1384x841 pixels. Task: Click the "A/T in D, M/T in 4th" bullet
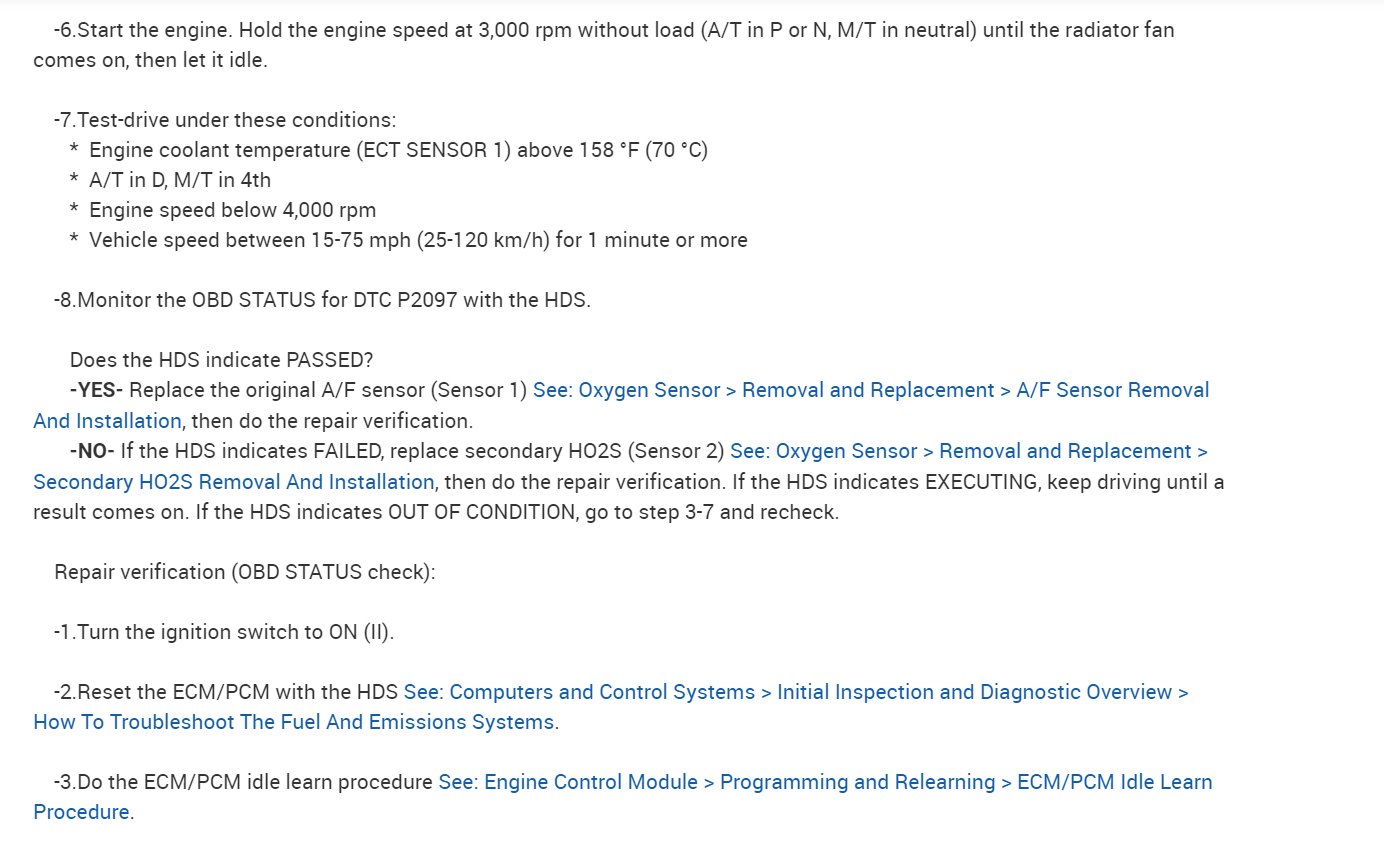[180, 180]
